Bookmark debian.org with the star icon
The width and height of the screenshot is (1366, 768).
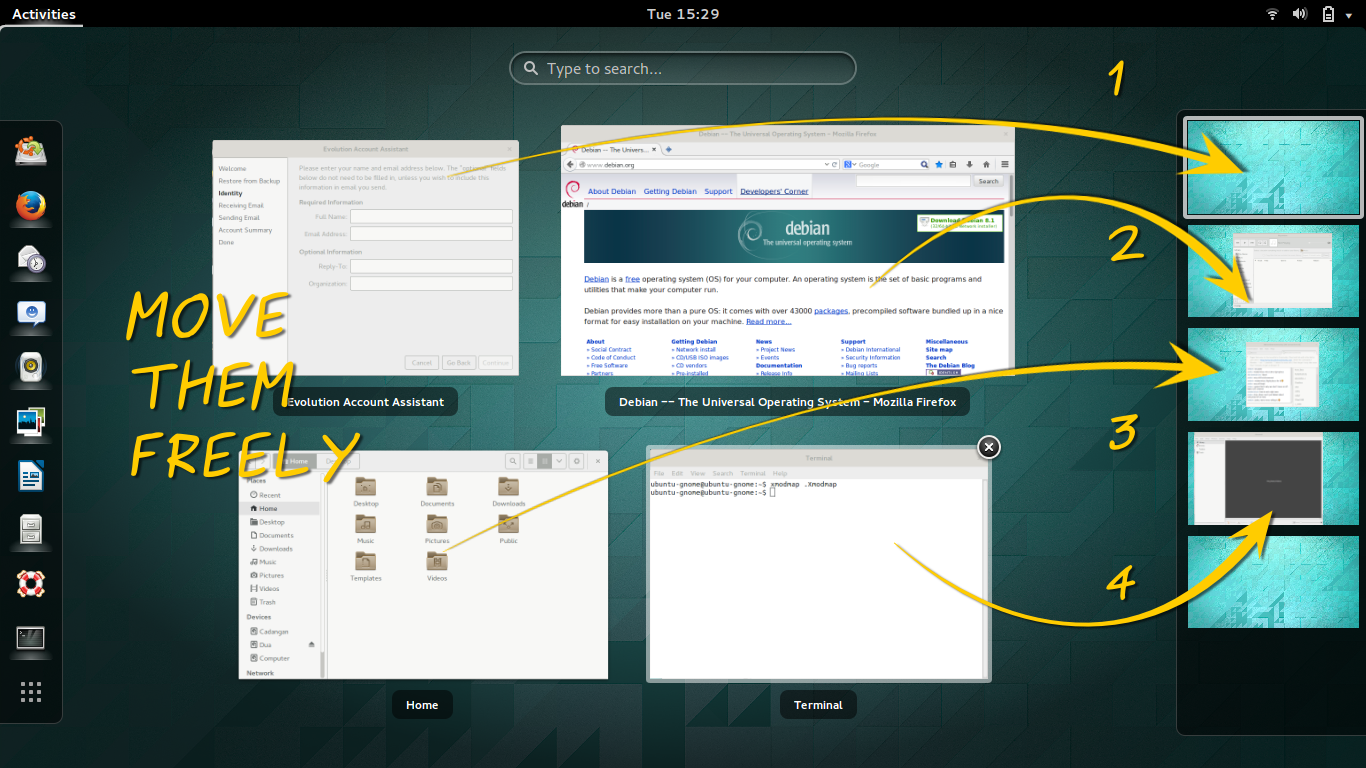coord(939,164)
